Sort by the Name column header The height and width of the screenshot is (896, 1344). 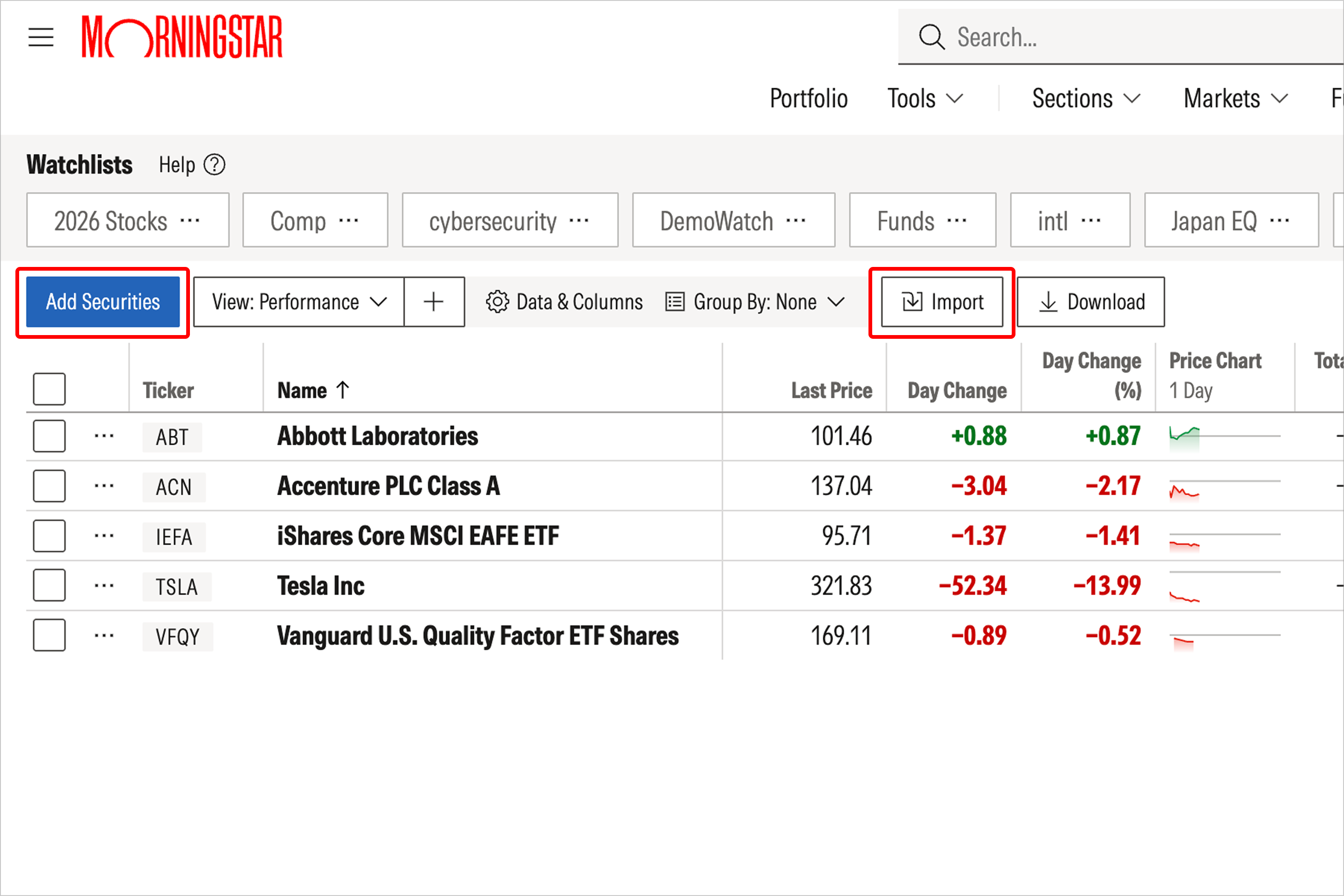(x=313, y=391)
